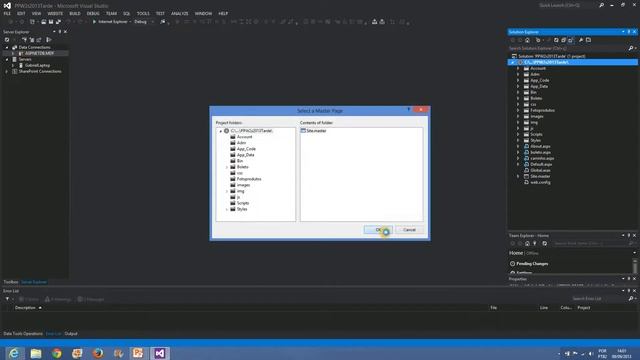Open the FILE menu
The height and width of the screenshot is (360, 640).
[7, 13]
